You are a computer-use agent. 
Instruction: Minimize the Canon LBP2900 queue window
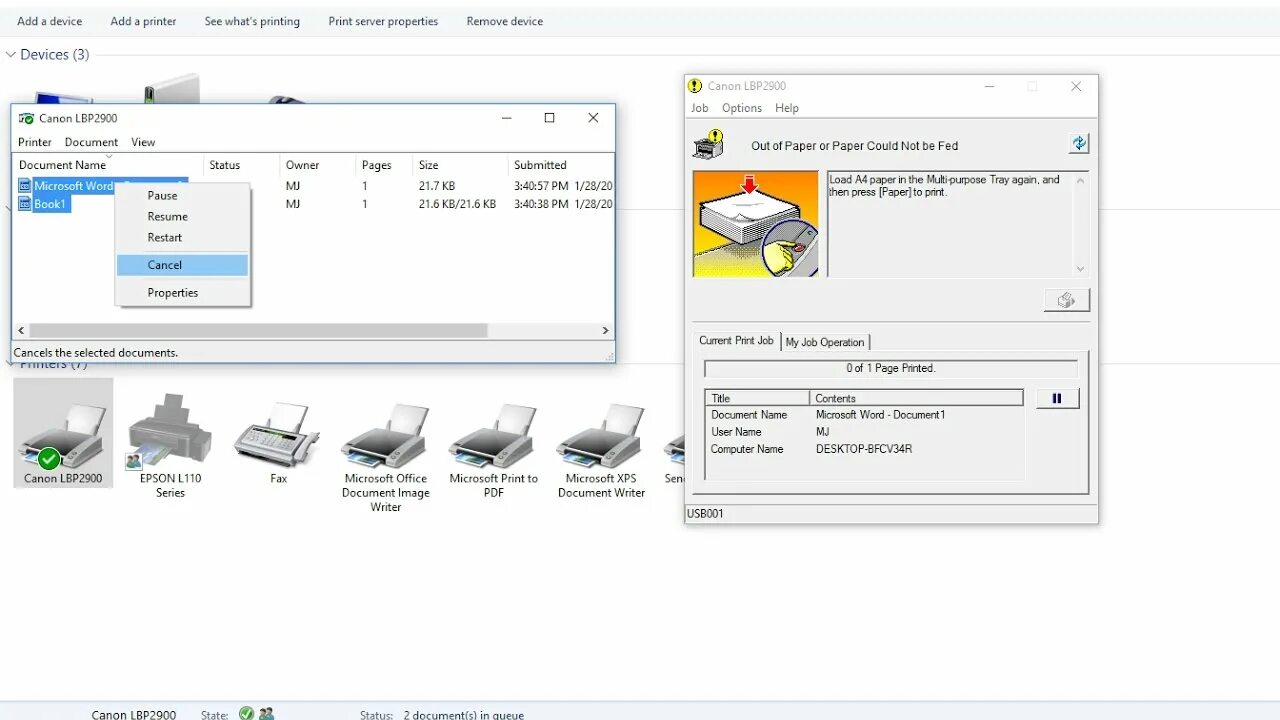tap(506, 118)
